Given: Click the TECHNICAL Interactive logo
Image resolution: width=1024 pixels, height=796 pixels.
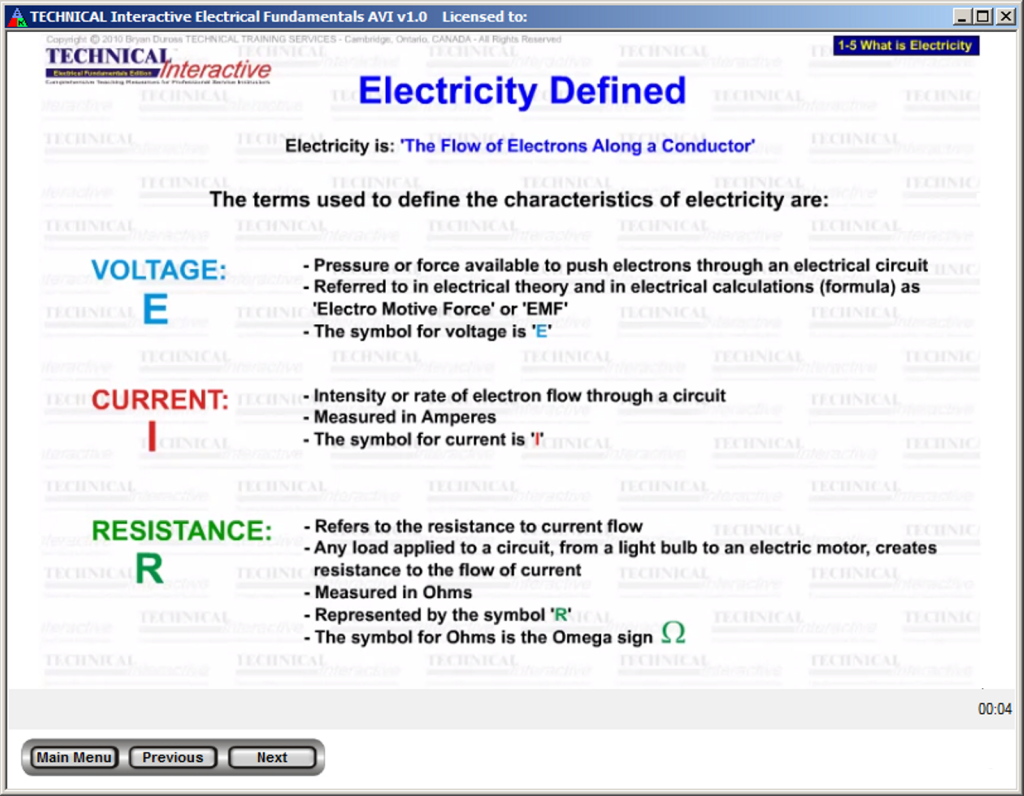Looking at the screenshot, I should [x=158, y=66].
